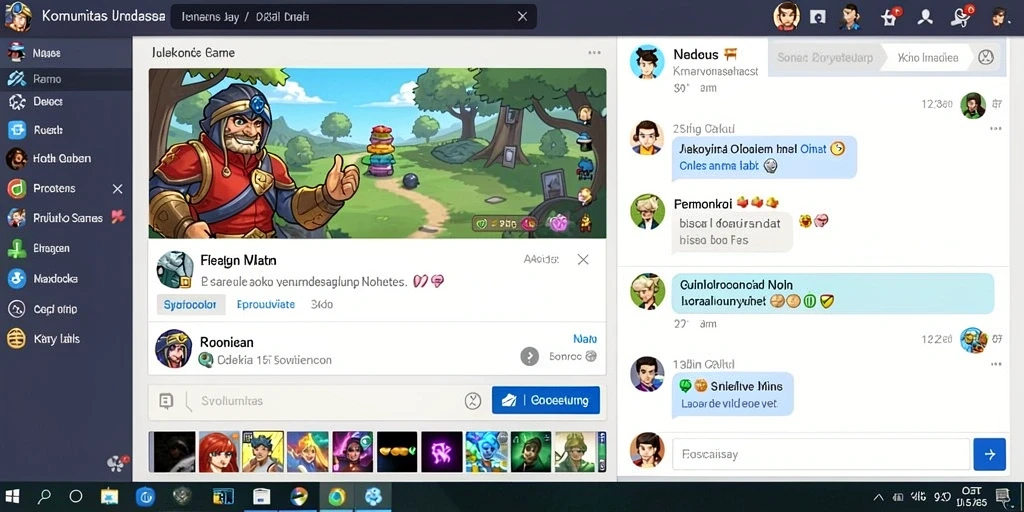The image size is (1024, 512).
Task: Select the purple glowing rune thumbnail
Action: tap(441, 452)
